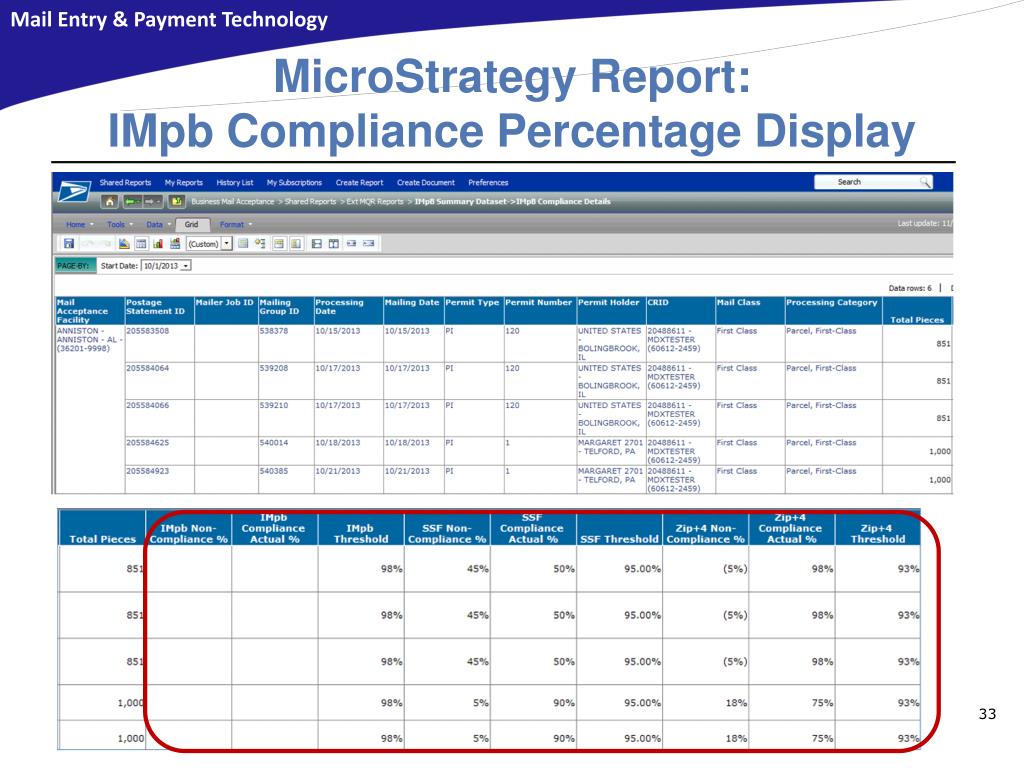Click the fit to window icon

coord(368,244)
